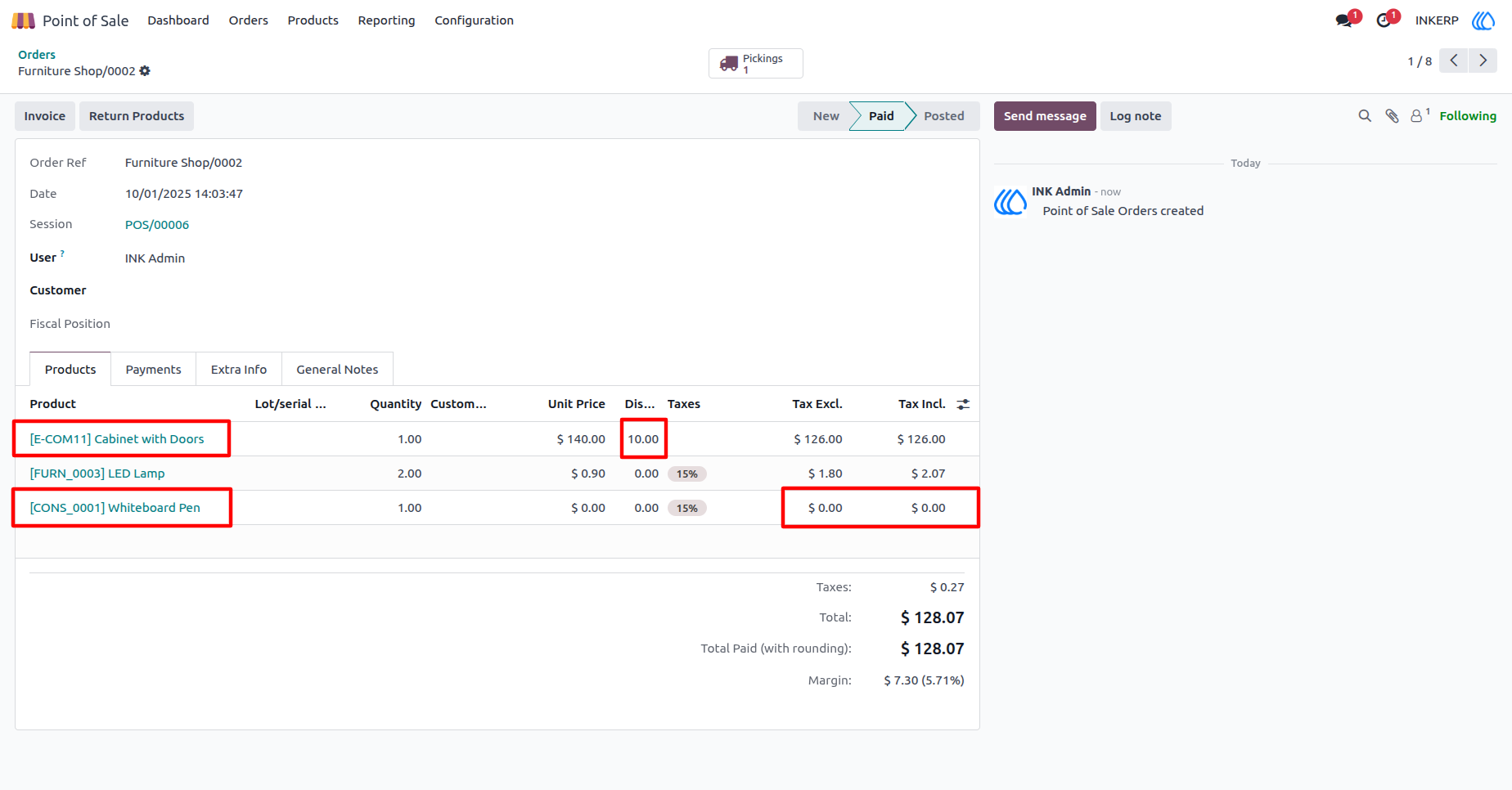1512x790 pixels.
Task: Switch to the Payments tab
Action: point(153,370)
